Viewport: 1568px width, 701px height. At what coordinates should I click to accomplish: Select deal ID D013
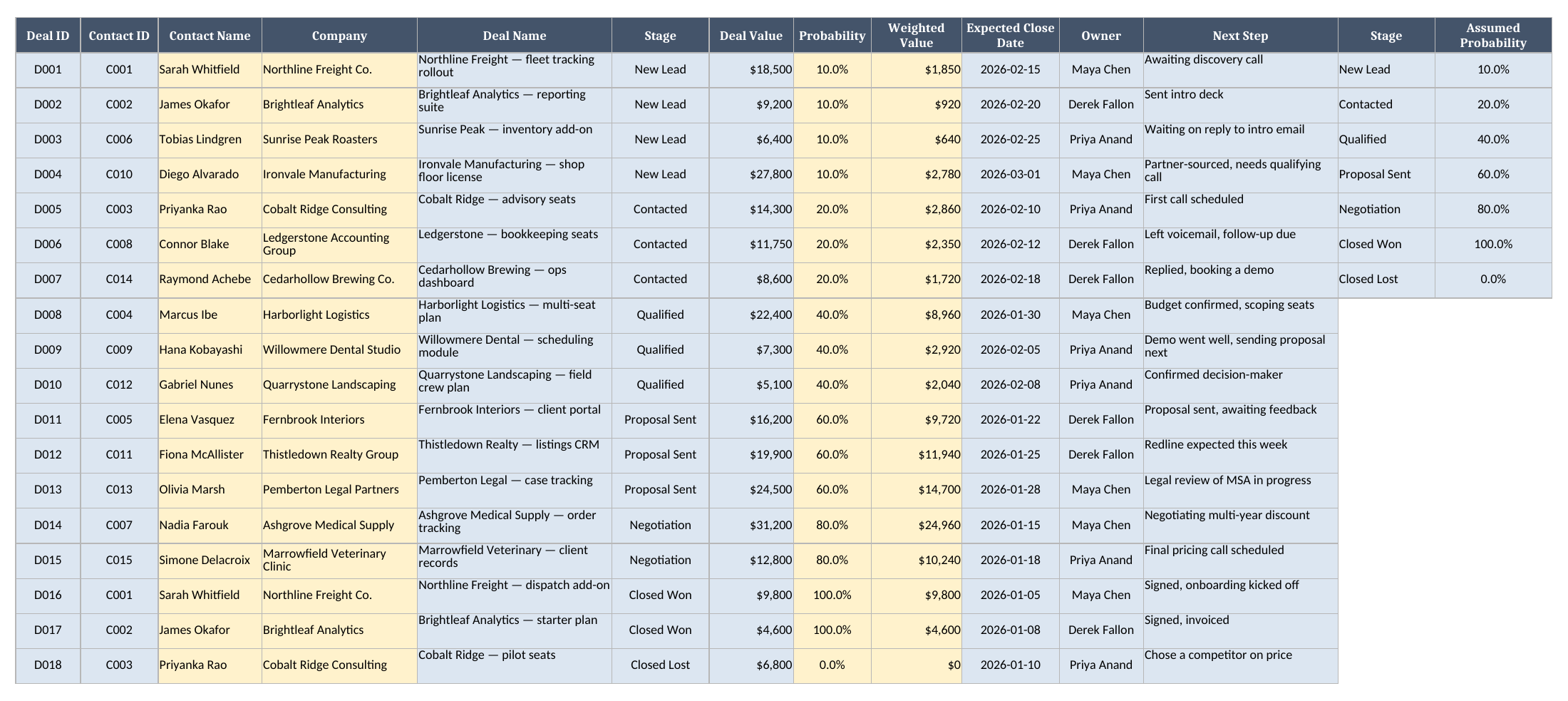click(x=48, y=489)
